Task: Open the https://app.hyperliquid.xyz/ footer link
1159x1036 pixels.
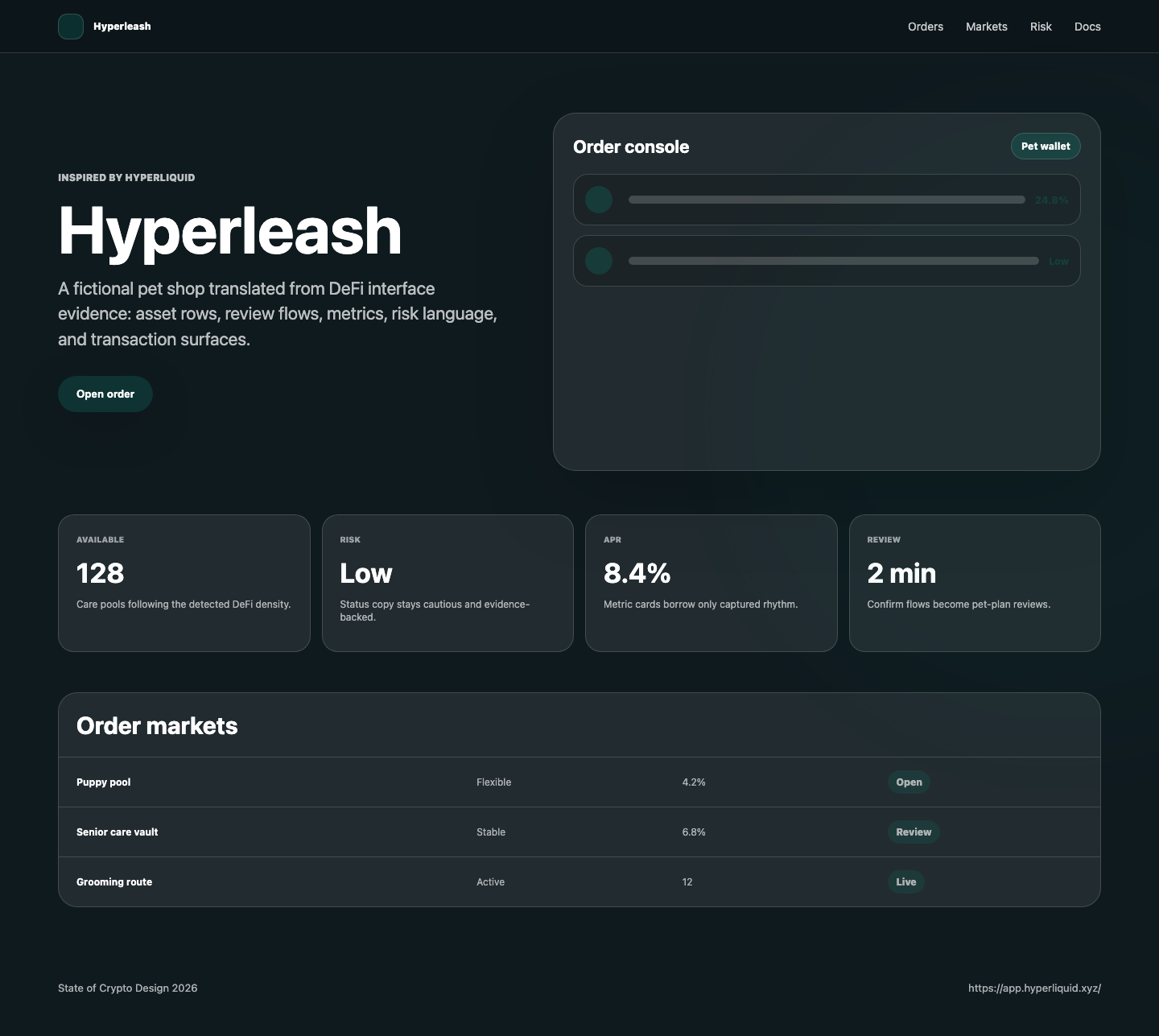Action: point(1034,988)
